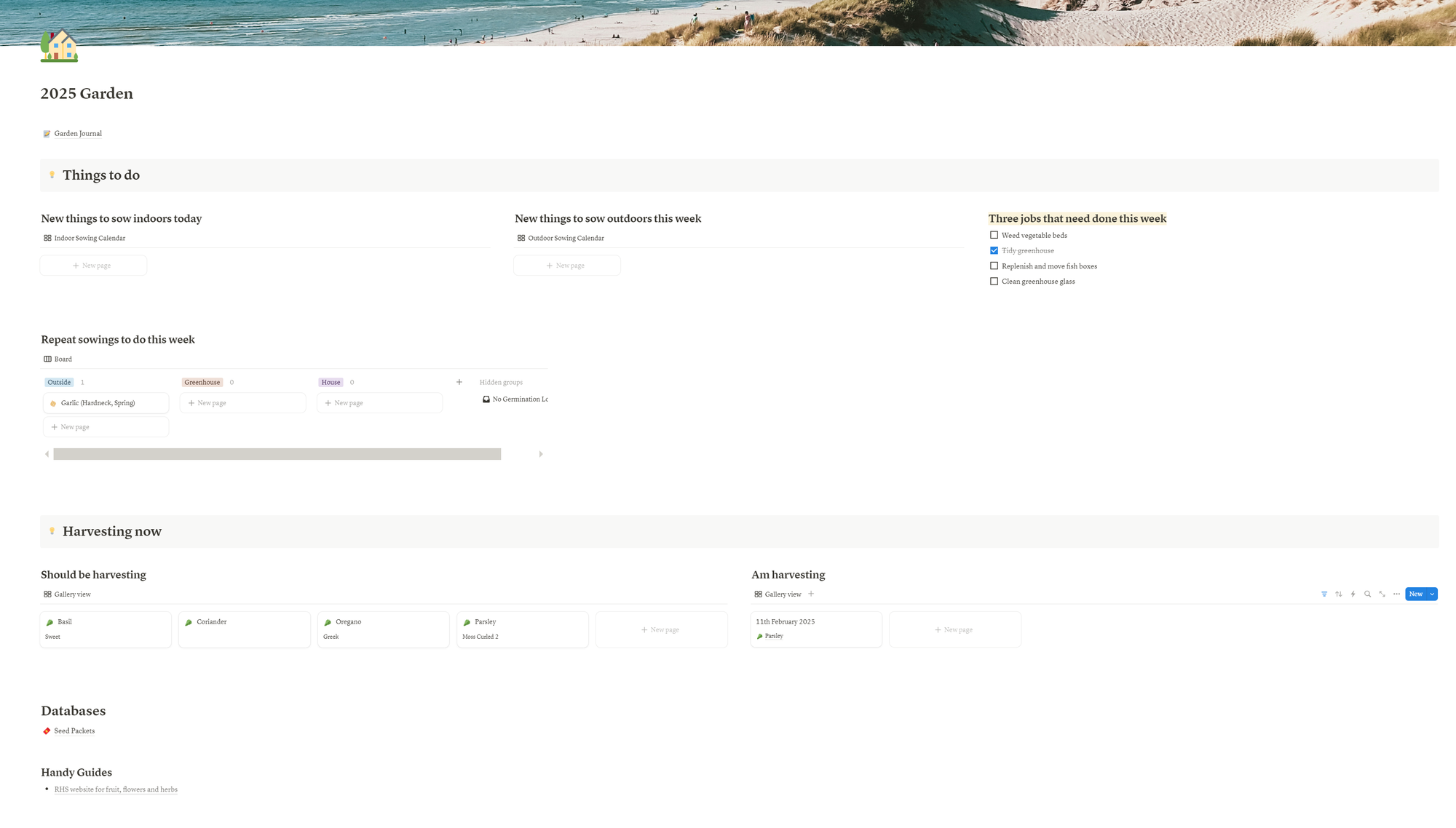Viewport: 1456px width, 828px height.
Task: Open the three-dot menu for Am harvesting
Action: coord(1396,594)
